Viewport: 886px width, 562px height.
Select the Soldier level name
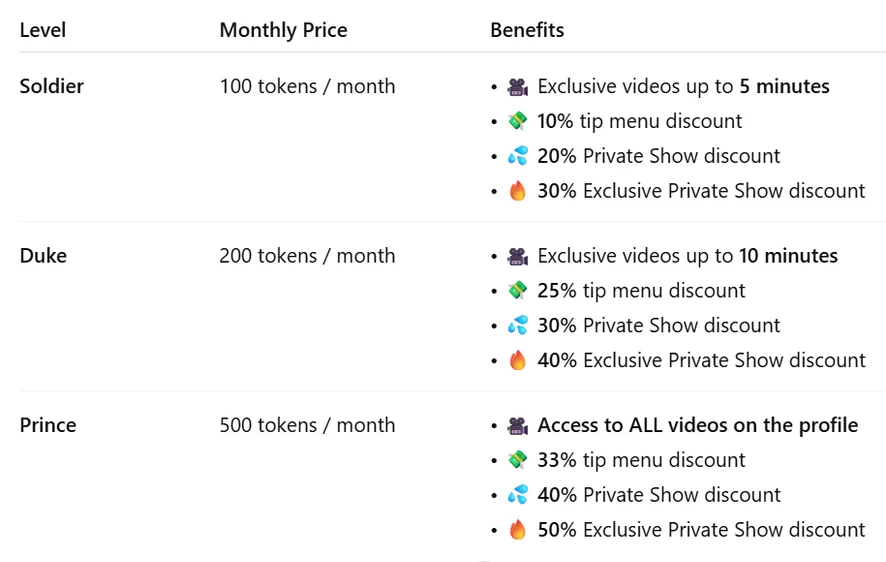point(52,87)
